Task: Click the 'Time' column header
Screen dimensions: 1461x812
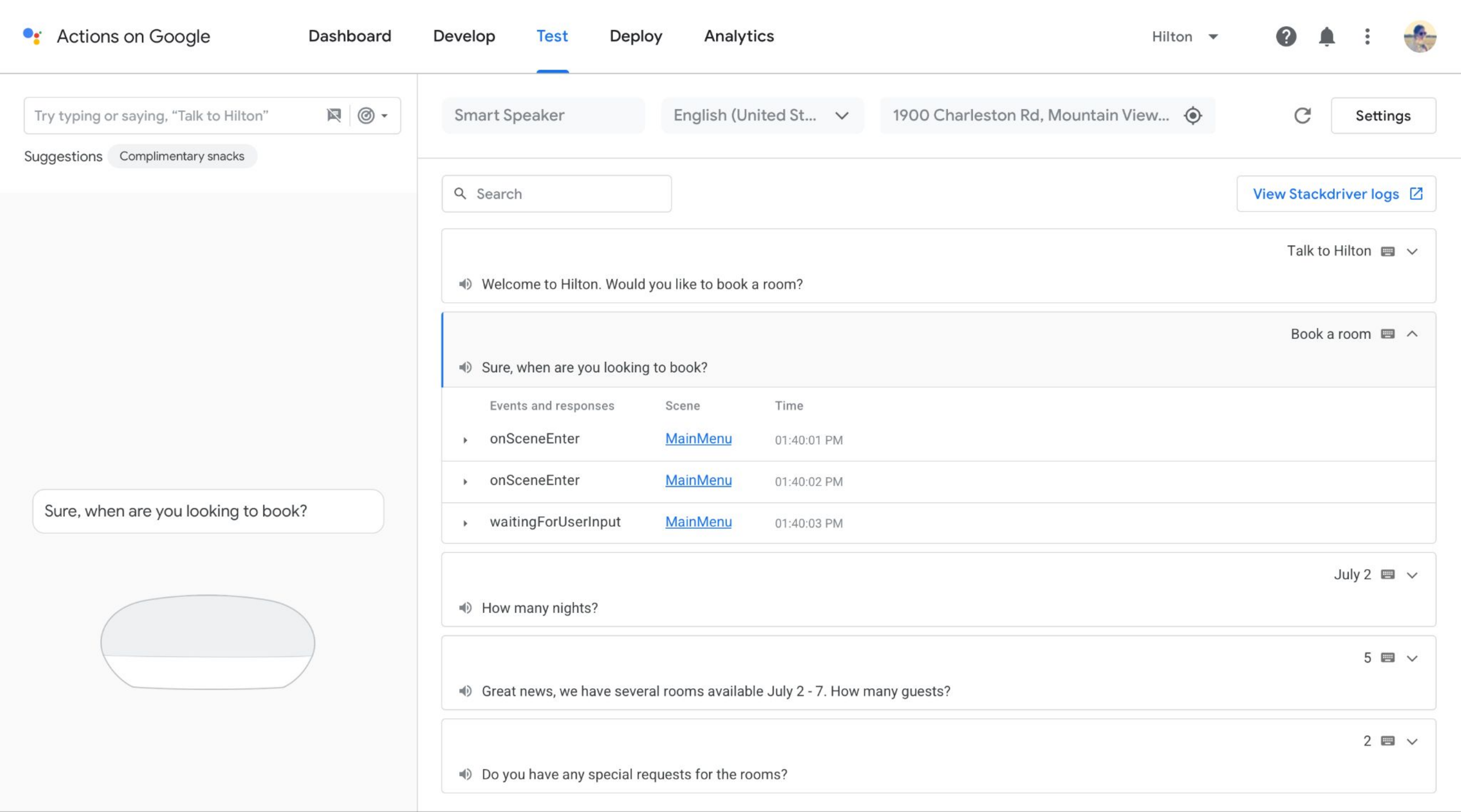Action: (x=789, y=405)
